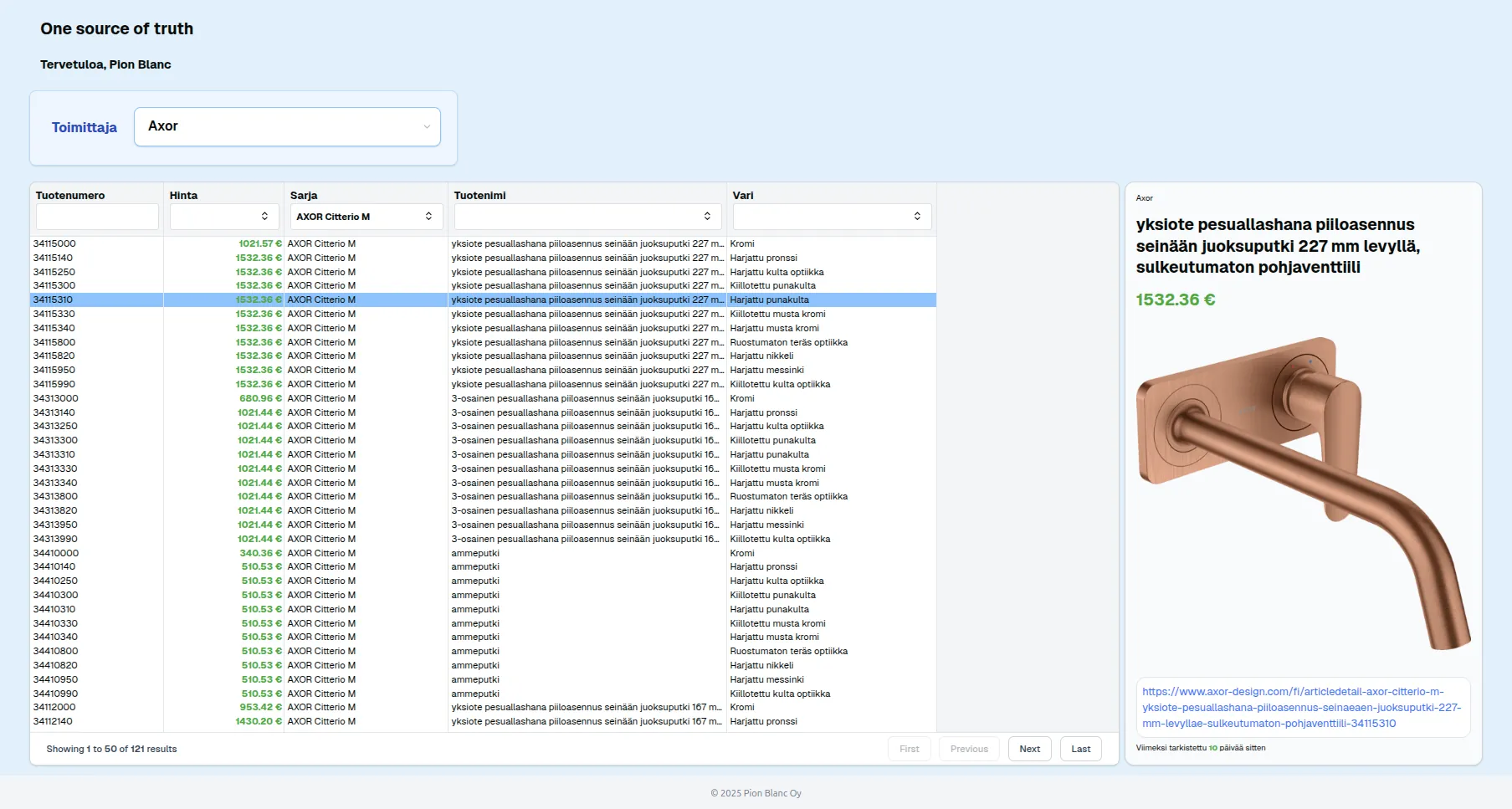
Task: Click the Vari column header
Action: coord(743,196)
